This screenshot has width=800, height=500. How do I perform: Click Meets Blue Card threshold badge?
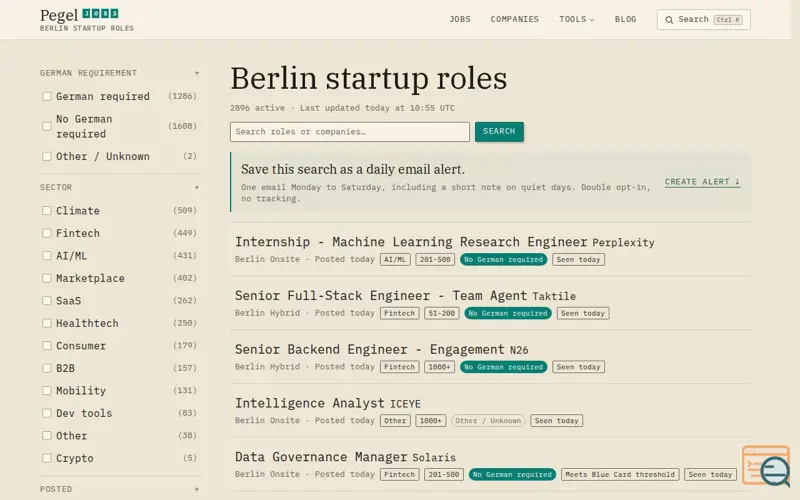coord(620,474)
